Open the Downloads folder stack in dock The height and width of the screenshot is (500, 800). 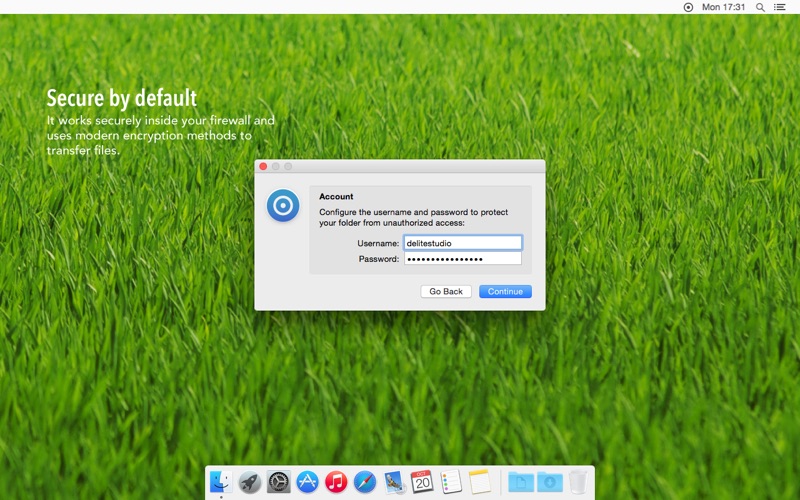549,482
